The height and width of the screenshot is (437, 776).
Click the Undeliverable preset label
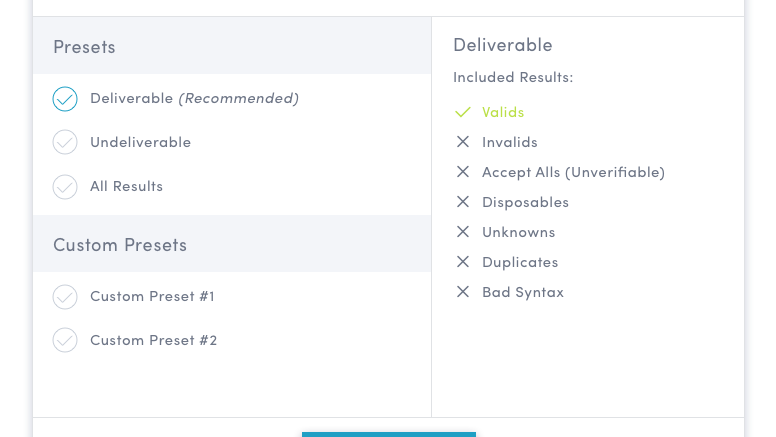coord(140,142)
